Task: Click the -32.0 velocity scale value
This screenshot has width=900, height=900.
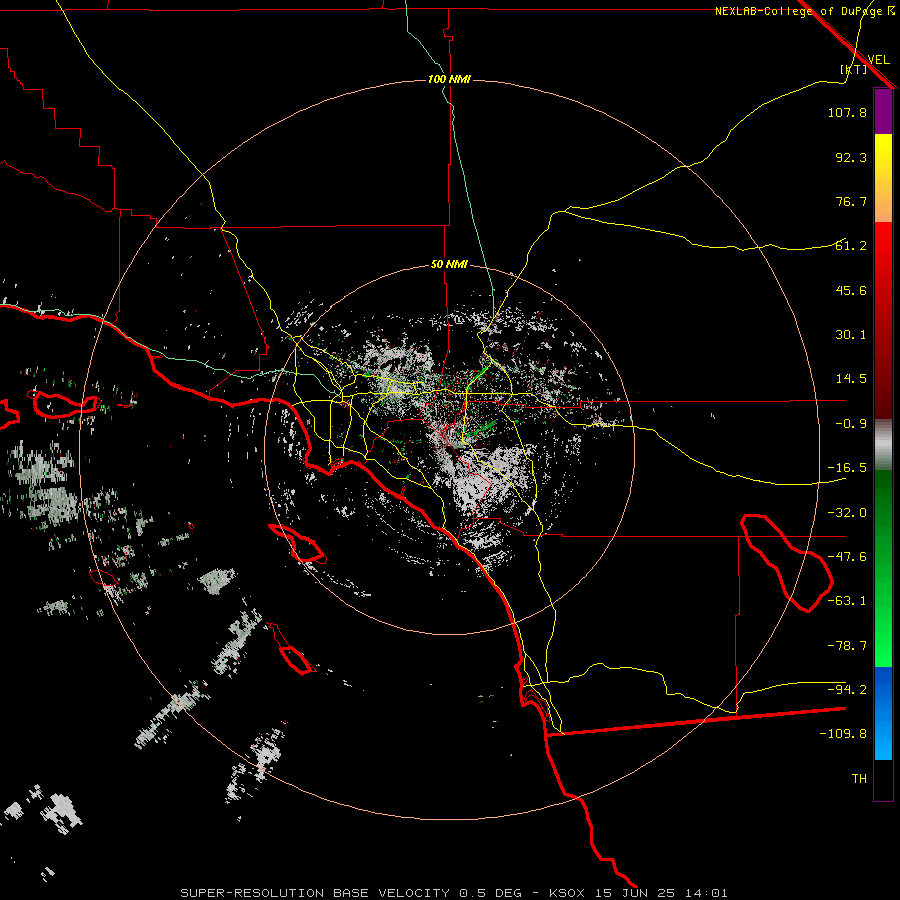Action: 847,513
